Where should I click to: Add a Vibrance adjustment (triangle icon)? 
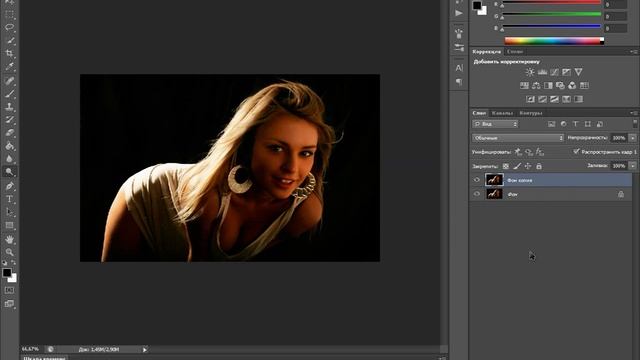pos(578,72)
